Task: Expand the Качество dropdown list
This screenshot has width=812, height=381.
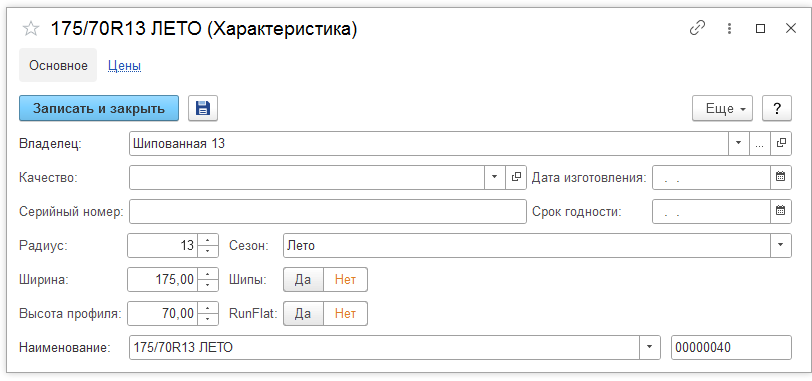Action: click(495, 177)
